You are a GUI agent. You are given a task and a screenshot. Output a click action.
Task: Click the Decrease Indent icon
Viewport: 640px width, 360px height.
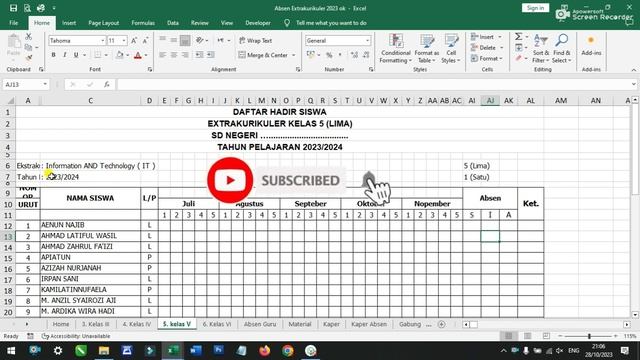[x=199, y=55]
